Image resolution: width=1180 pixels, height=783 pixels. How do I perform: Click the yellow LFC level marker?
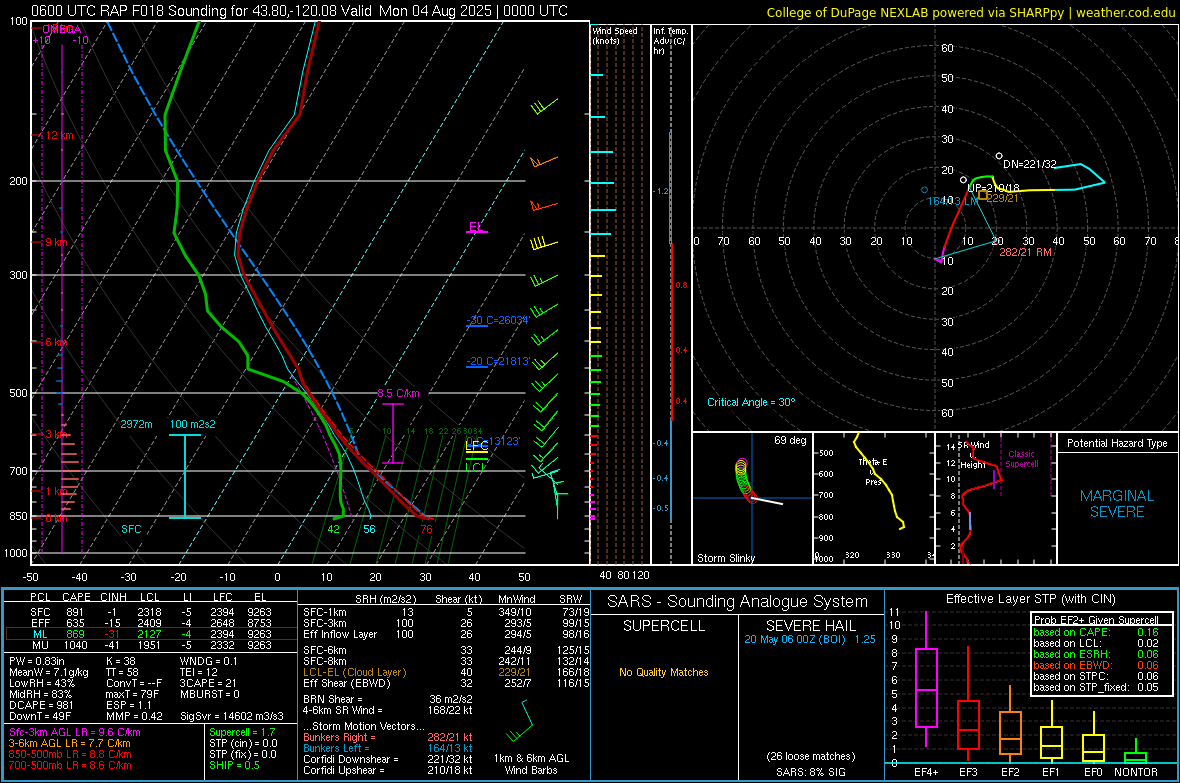[476, 446]
